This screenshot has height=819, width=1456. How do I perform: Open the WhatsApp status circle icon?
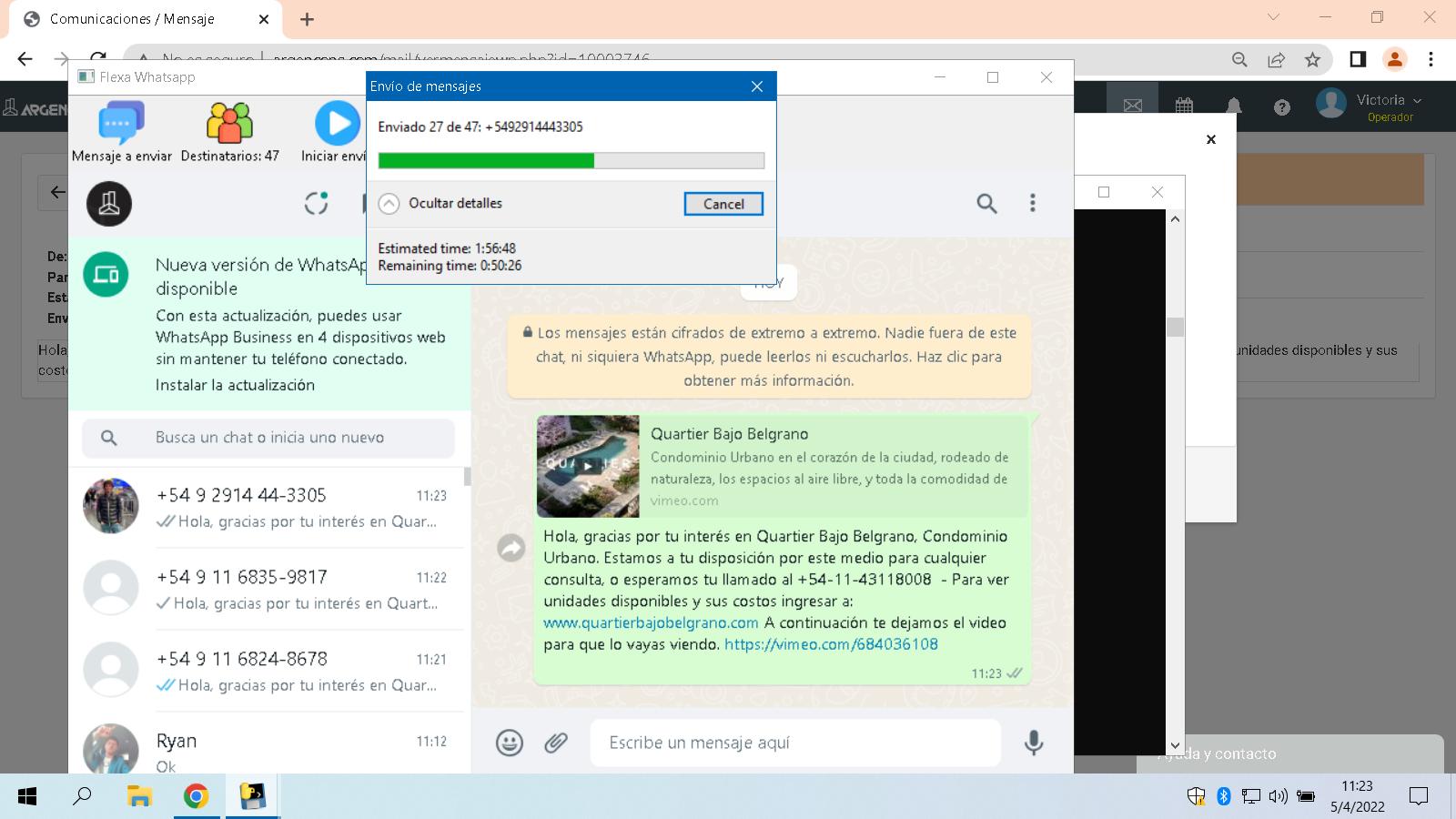[316, 203]
